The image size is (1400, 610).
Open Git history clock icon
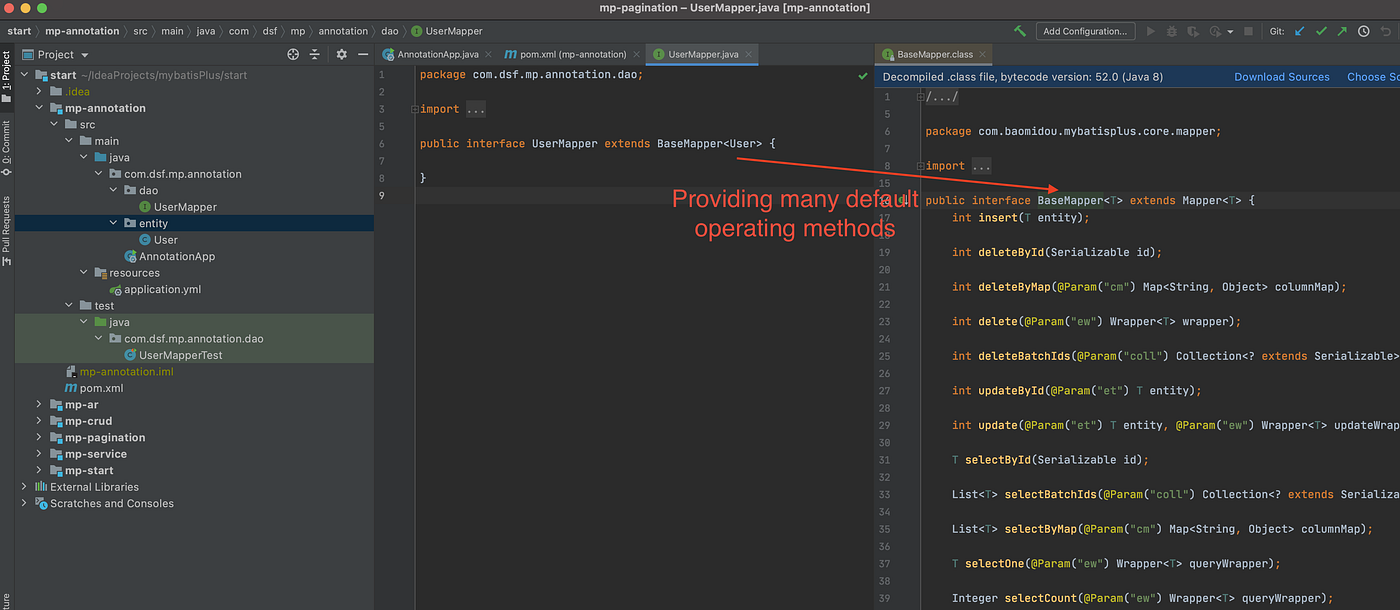tap(1364, 31)
